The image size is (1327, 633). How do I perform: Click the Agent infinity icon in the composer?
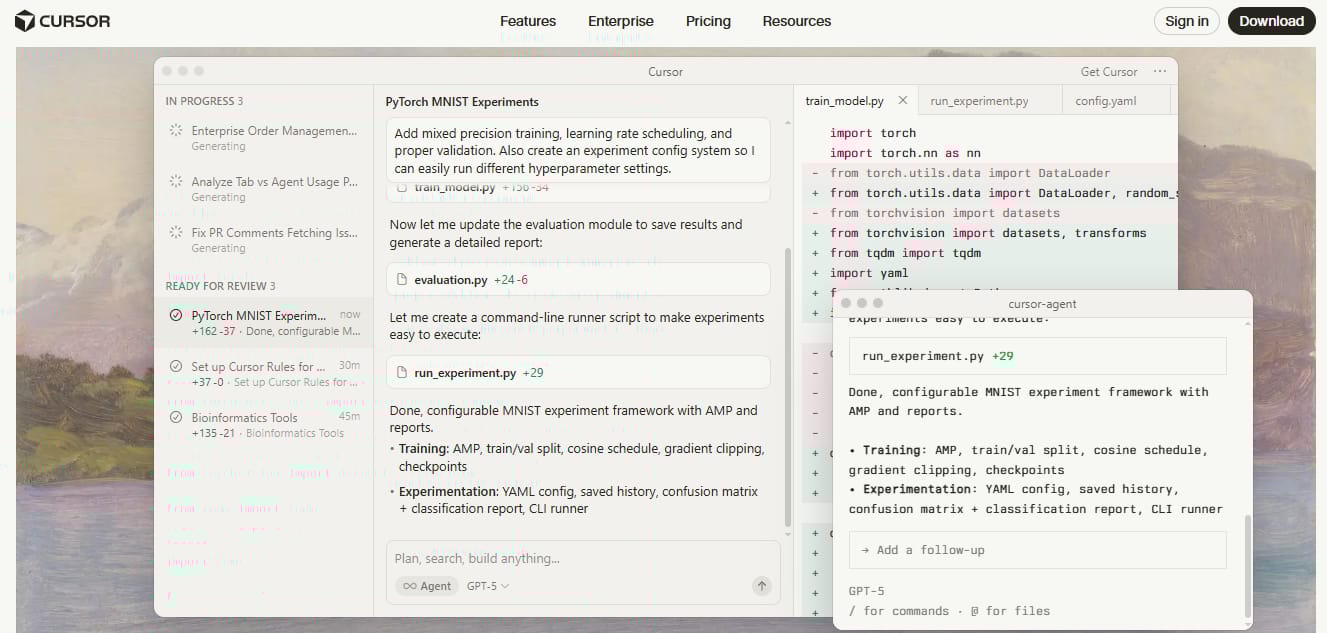tap(411, 586)
